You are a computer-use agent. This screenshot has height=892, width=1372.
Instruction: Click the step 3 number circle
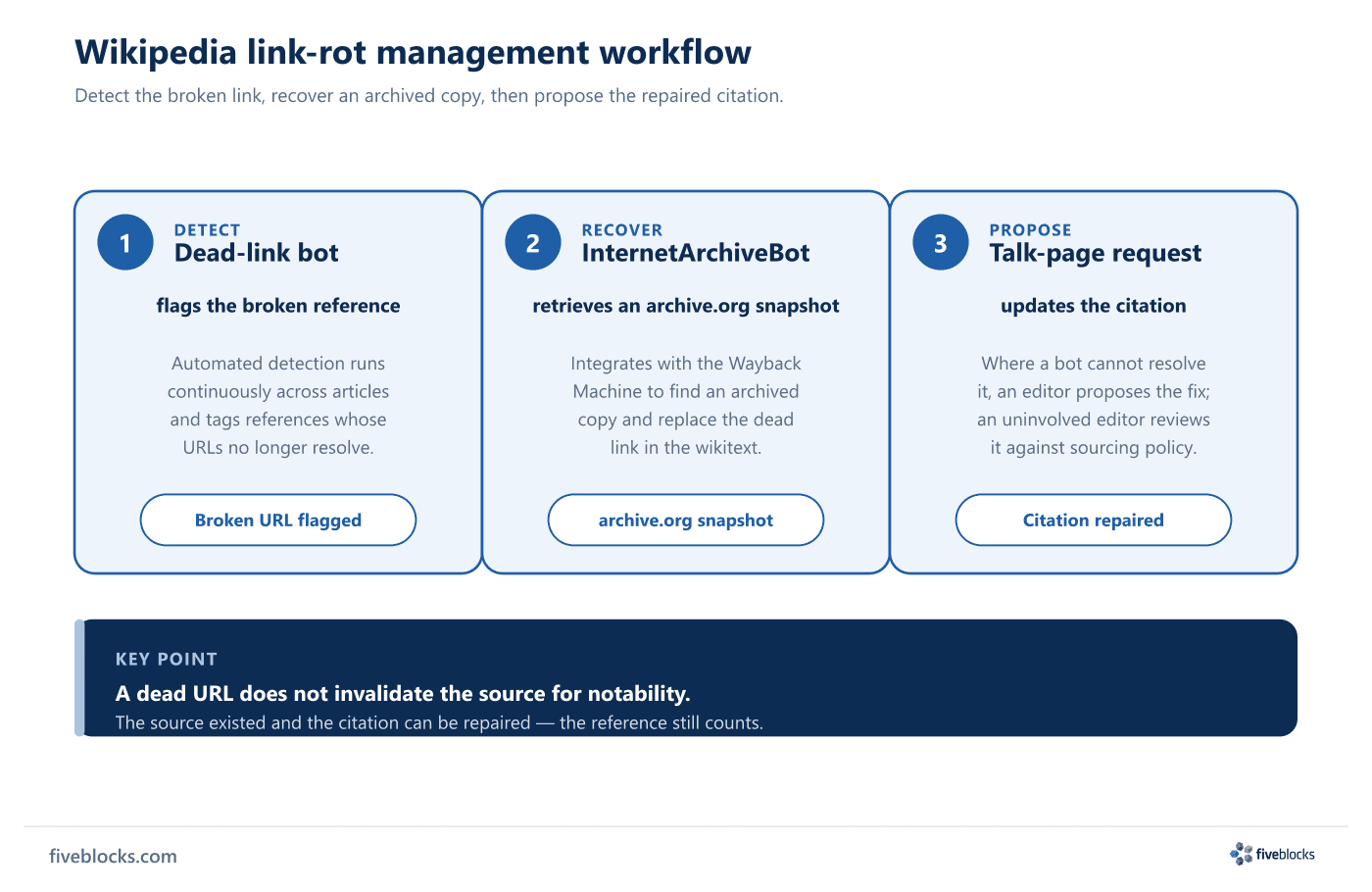[941, 243]
